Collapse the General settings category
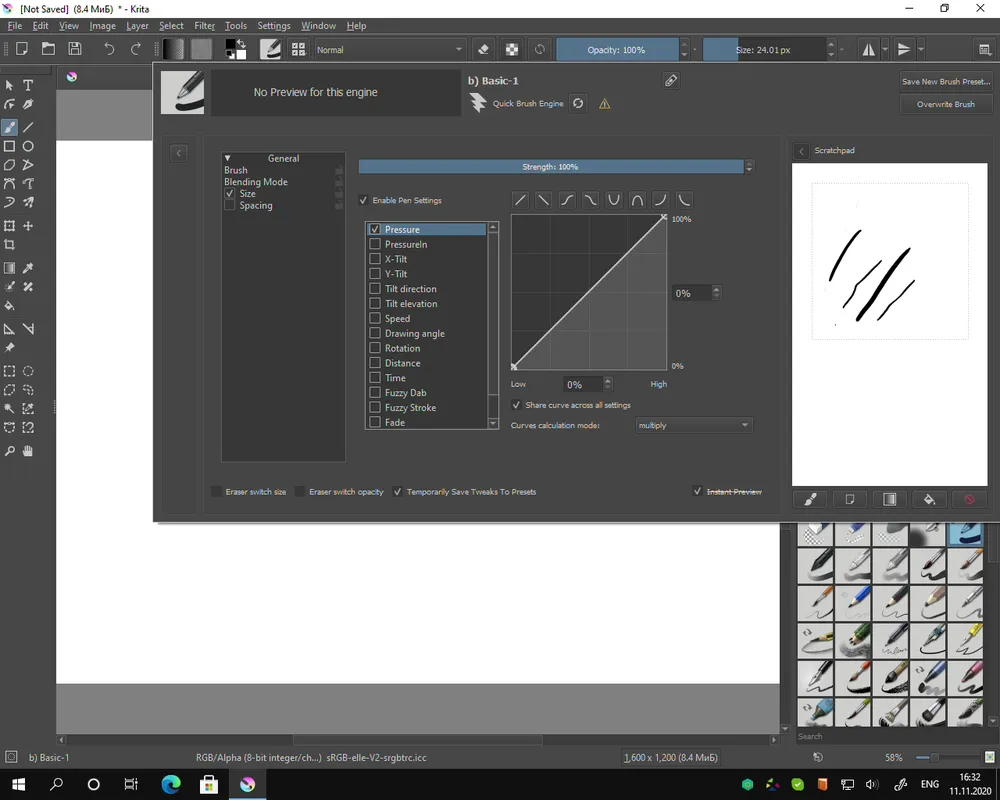 pos(228,158)
